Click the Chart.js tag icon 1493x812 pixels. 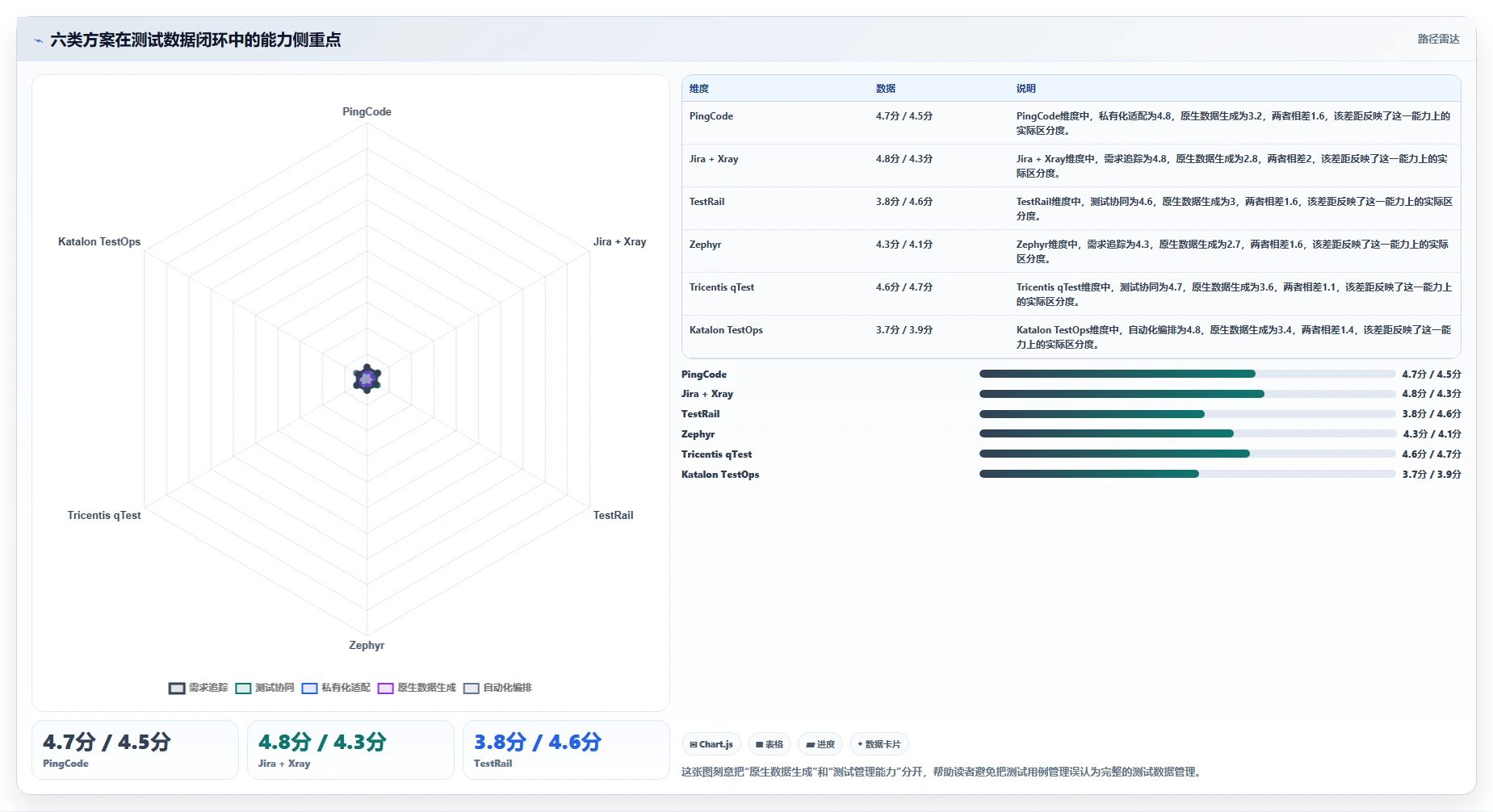coord(694,744)
